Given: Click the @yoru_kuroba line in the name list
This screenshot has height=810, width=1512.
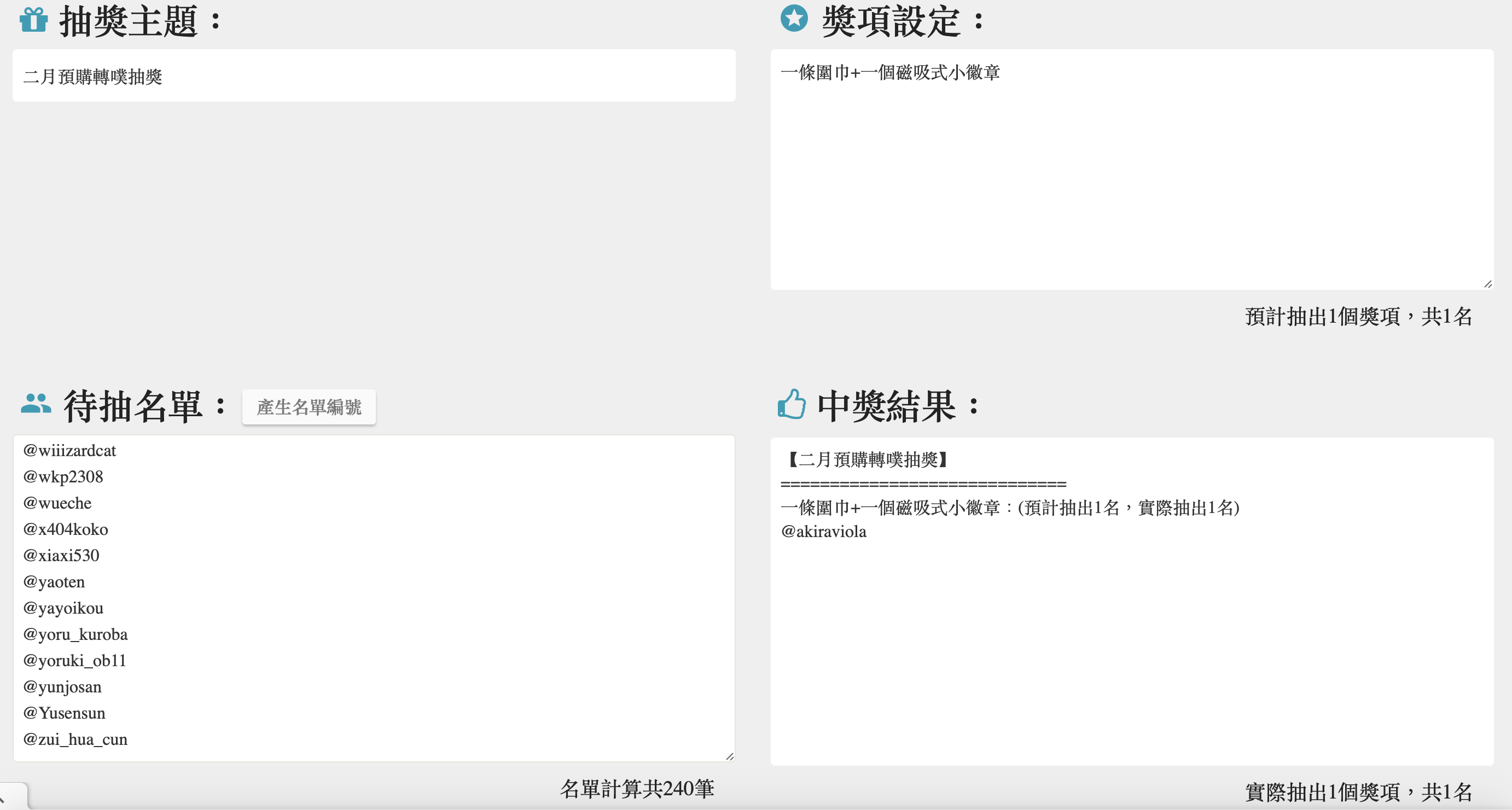Looking at the screenshot, I should 75,634.
